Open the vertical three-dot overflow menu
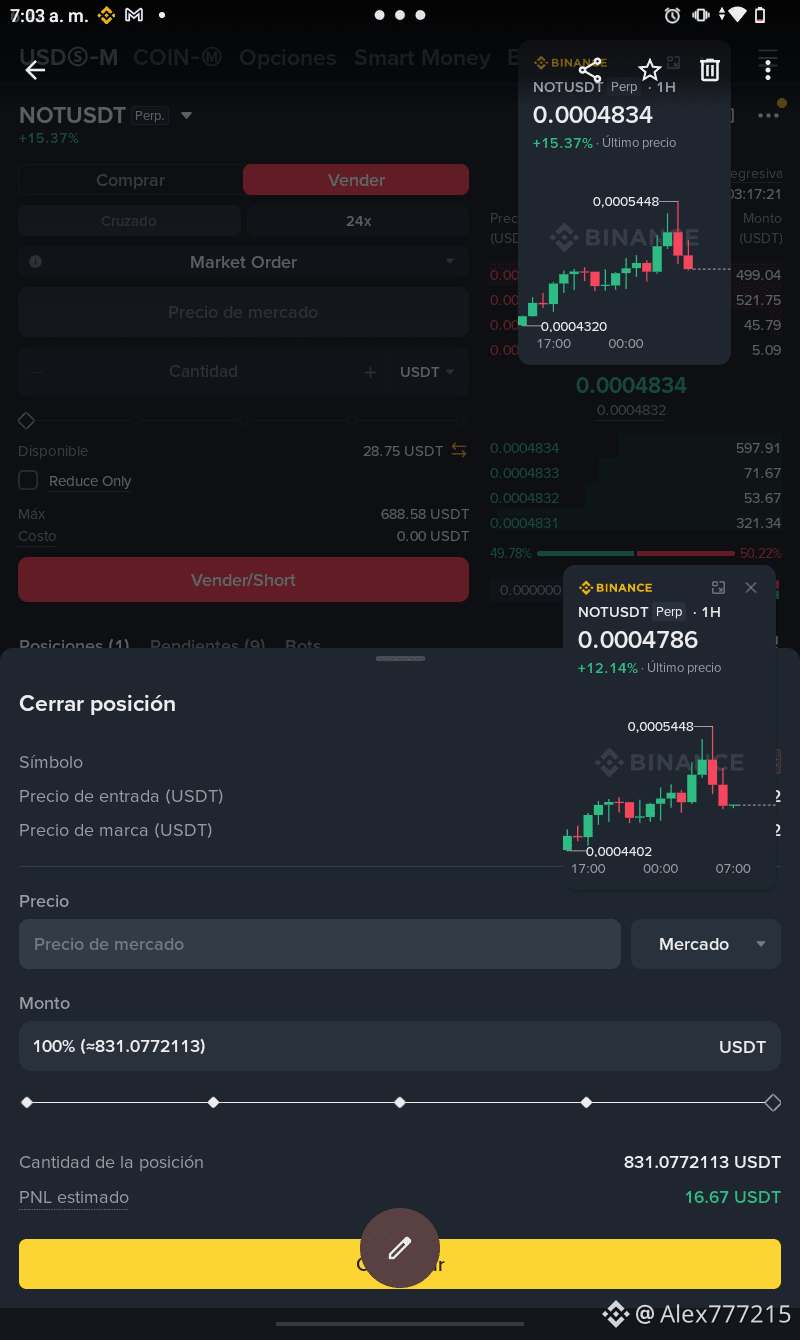Image resolution: width=800 pixels, height=1340 pixels. pyautogui.click(x=768, y=70)
